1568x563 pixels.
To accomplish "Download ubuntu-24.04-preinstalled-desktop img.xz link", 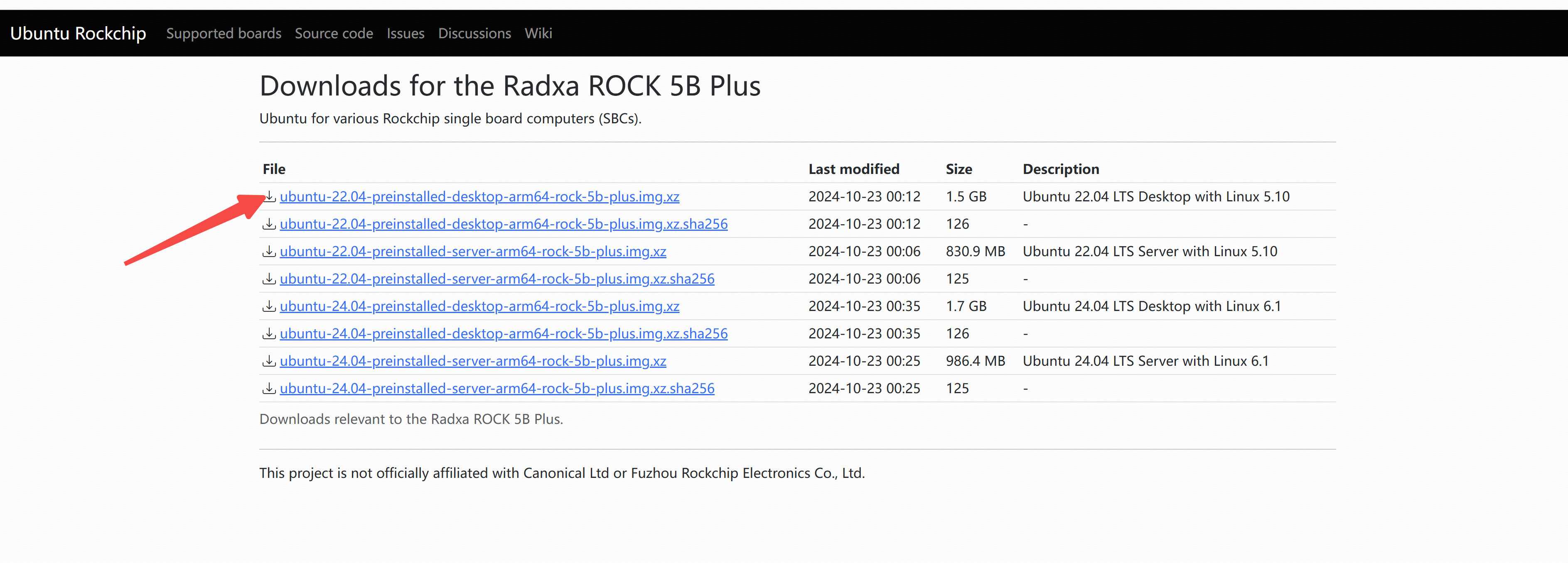I will pyautogui.click(x=479, y=306).
